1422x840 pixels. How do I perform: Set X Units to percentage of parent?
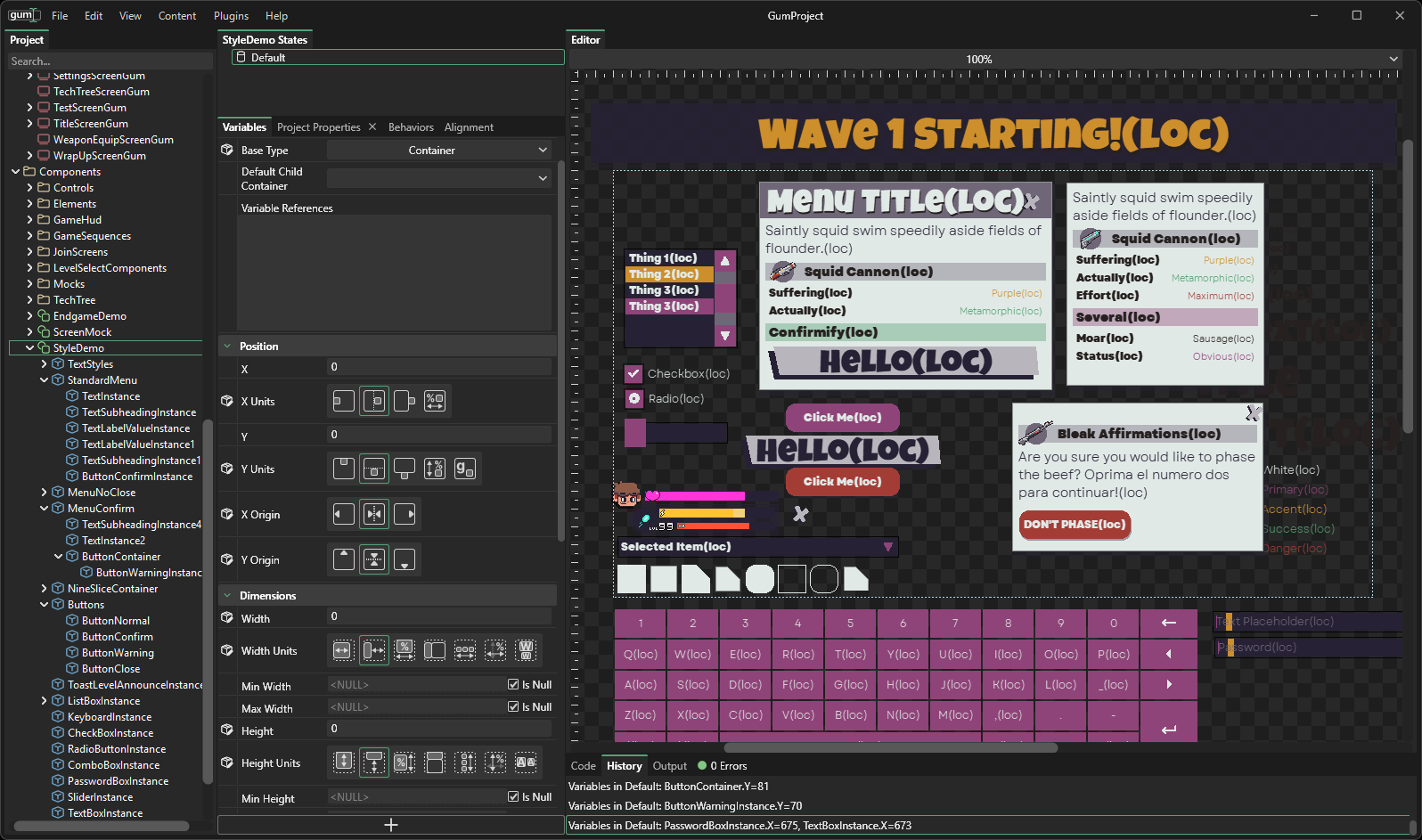(435, 402)
